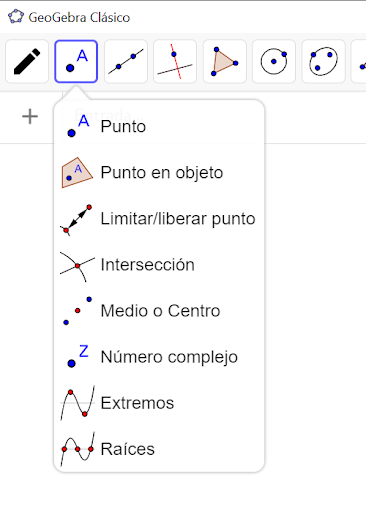Select Número complejo tool
This screenshot has width=366, height=512.
coord(159,357)
